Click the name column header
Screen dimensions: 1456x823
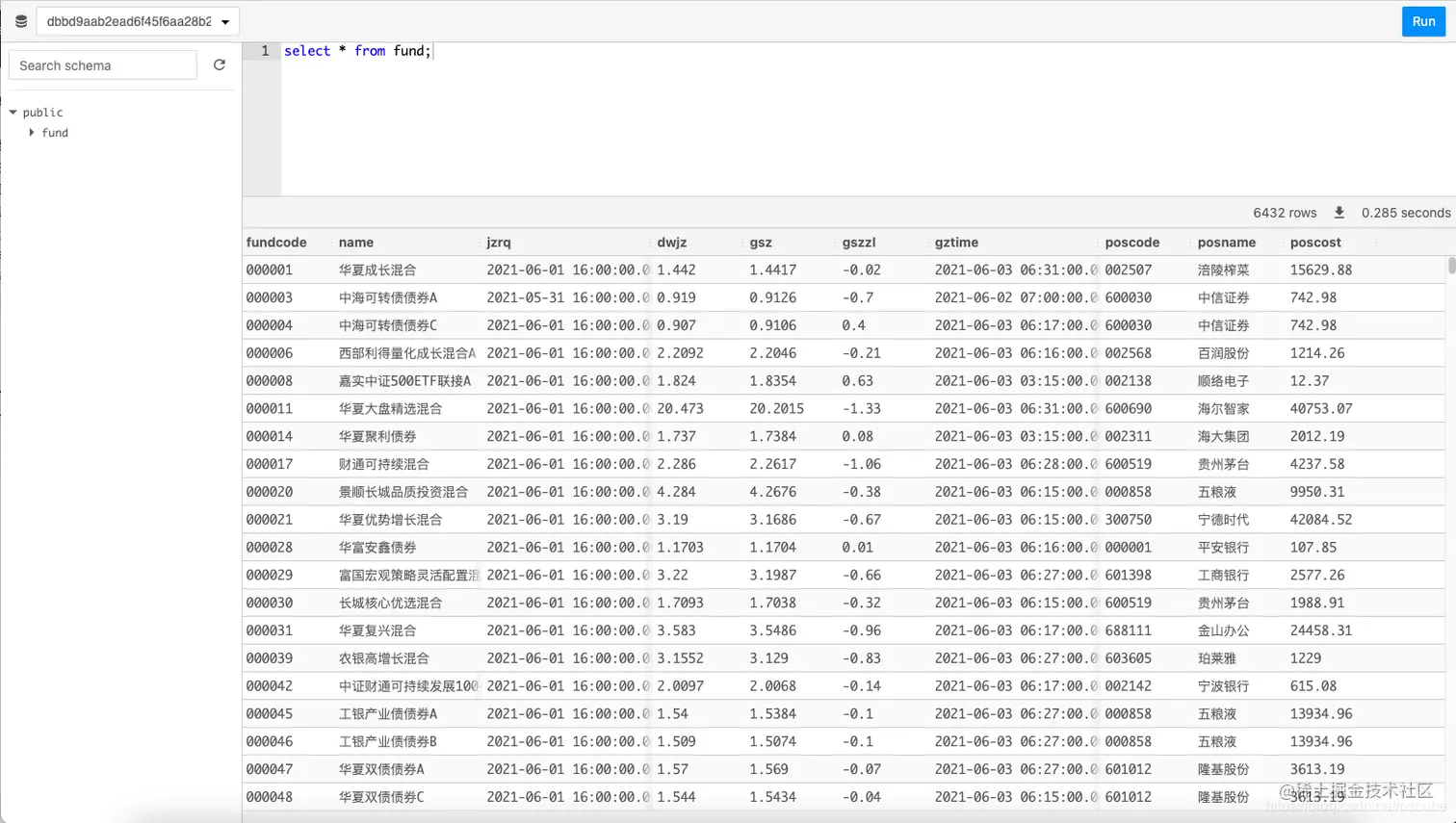click(x=356, y=243)
